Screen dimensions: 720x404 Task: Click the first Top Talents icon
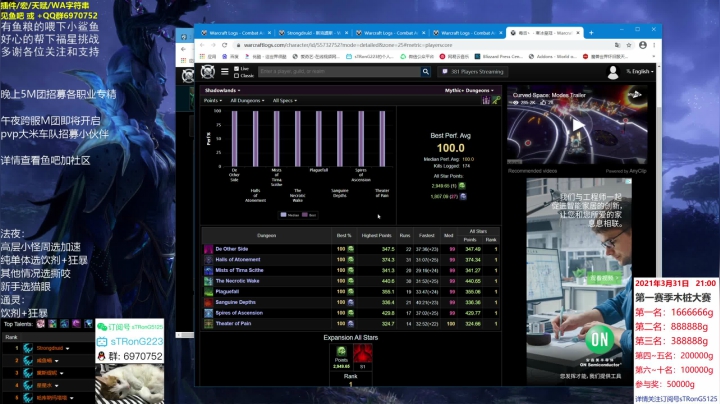click(x=40, y=324)
